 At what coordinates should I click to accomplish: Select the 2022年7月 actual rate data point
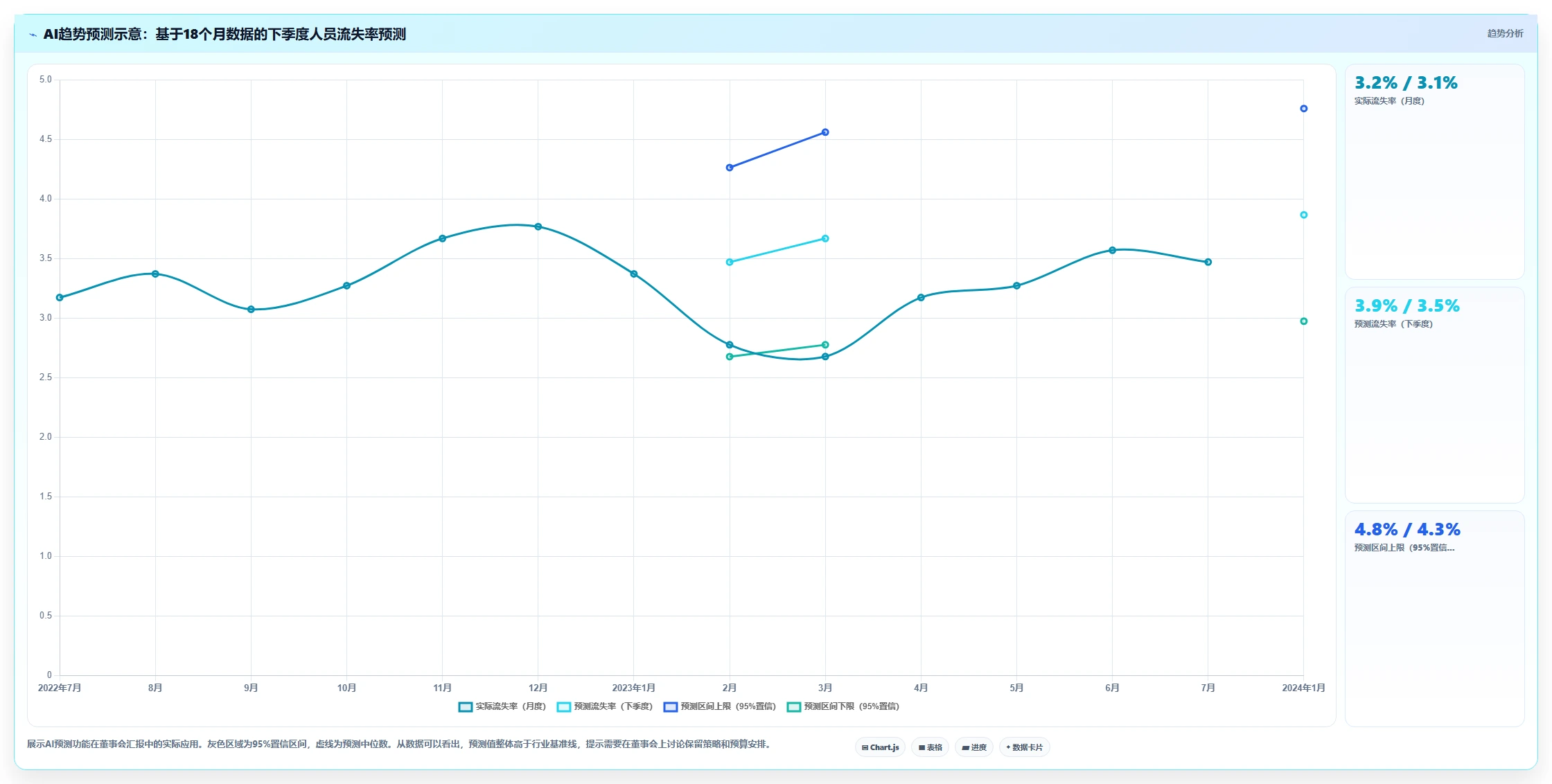[x=60, y=298]
